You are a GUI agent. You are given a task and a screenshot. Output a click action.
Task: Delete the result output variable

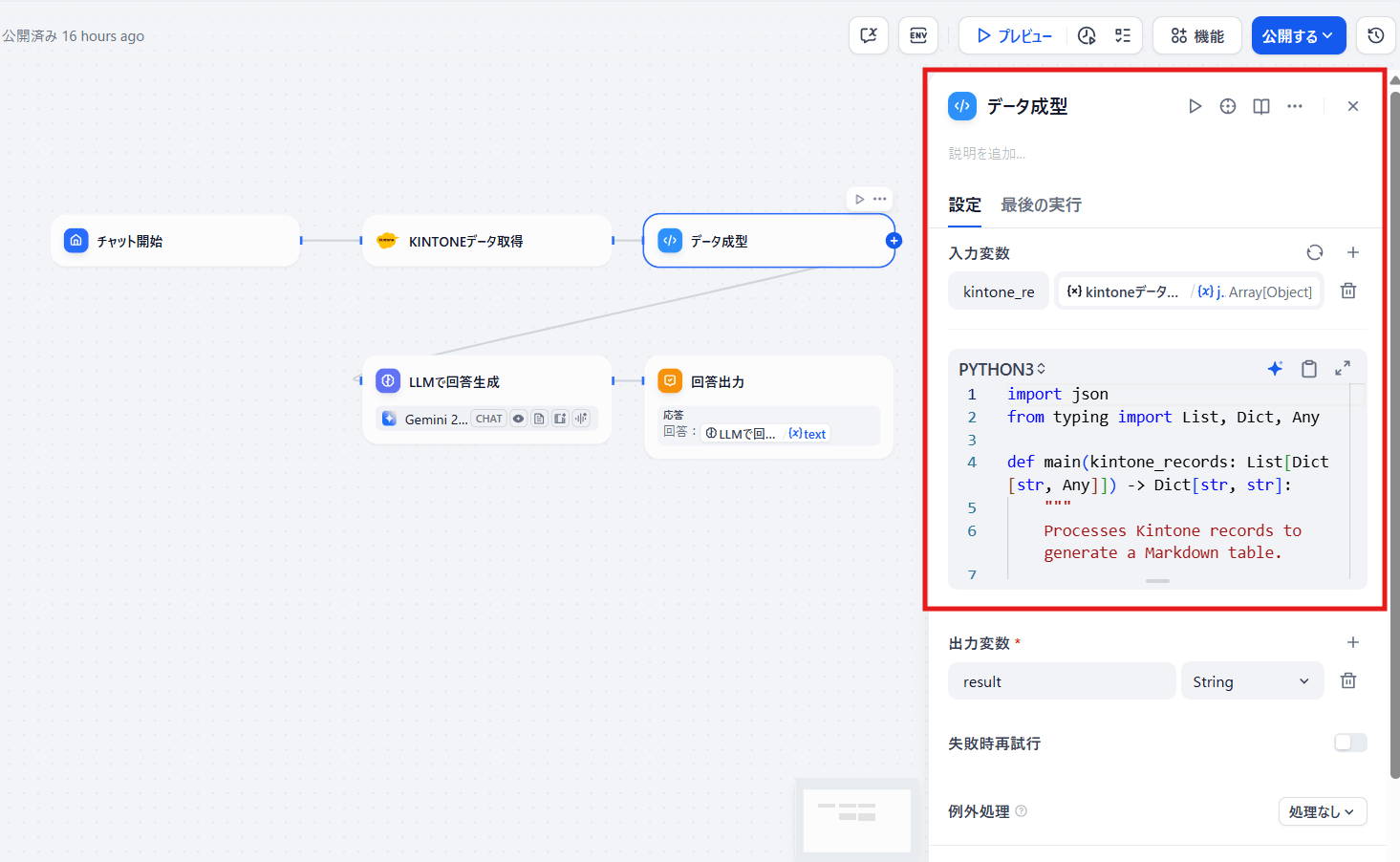click(x=1348, y=681)
